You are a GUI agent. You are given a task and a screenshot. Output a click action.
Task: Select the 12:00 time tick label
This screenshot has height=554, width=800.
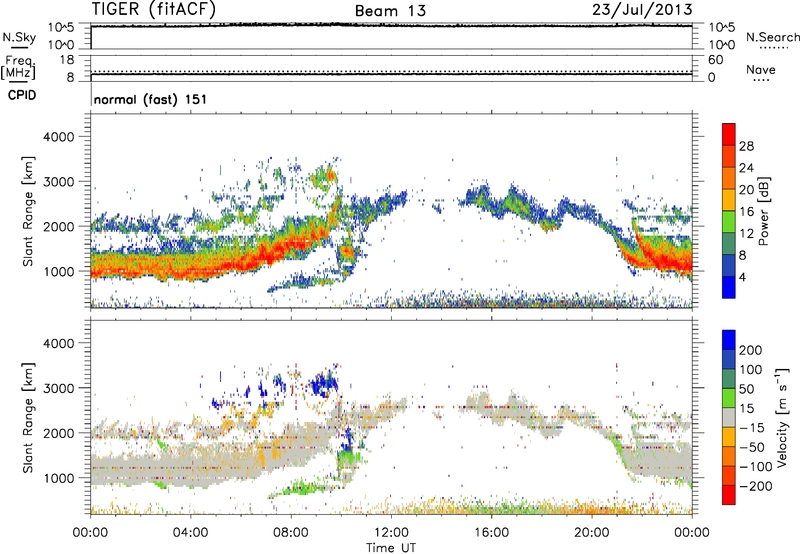pyautogui.click(x=391, y=533)
